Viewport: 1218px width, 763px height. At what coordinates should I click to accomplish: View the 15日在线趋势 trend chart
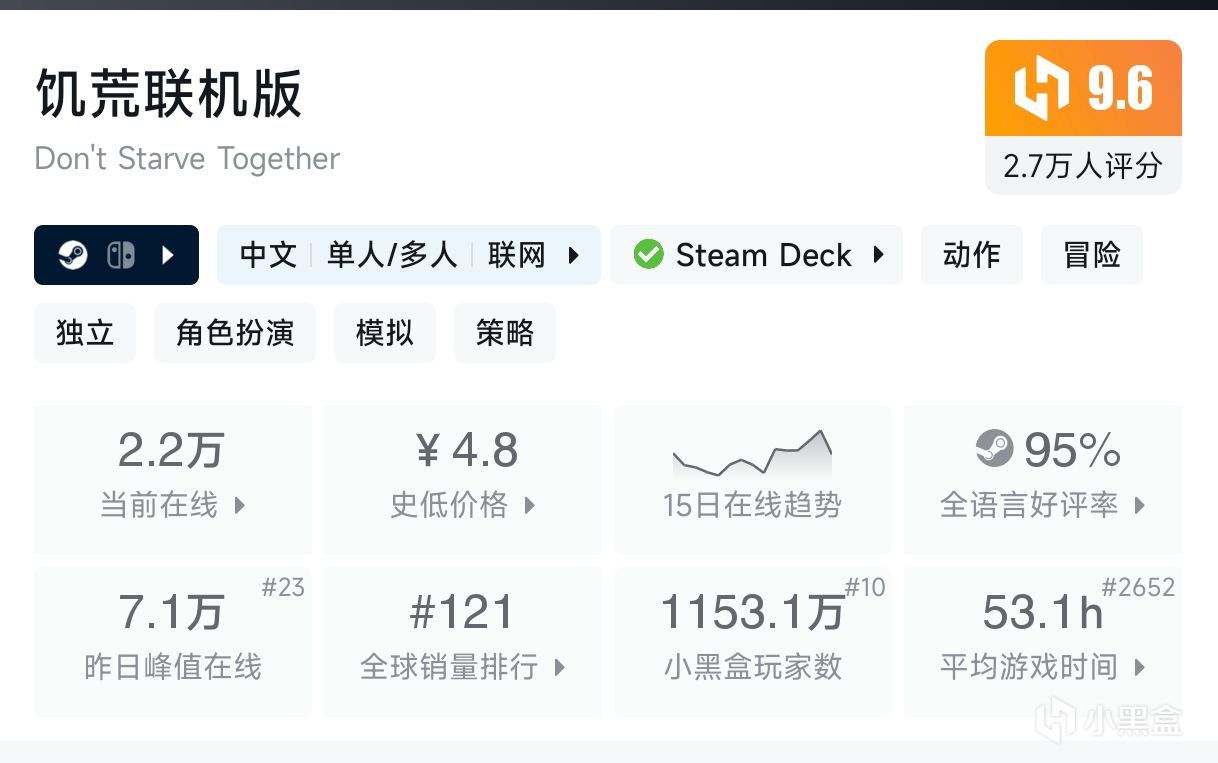click(752, 479)
